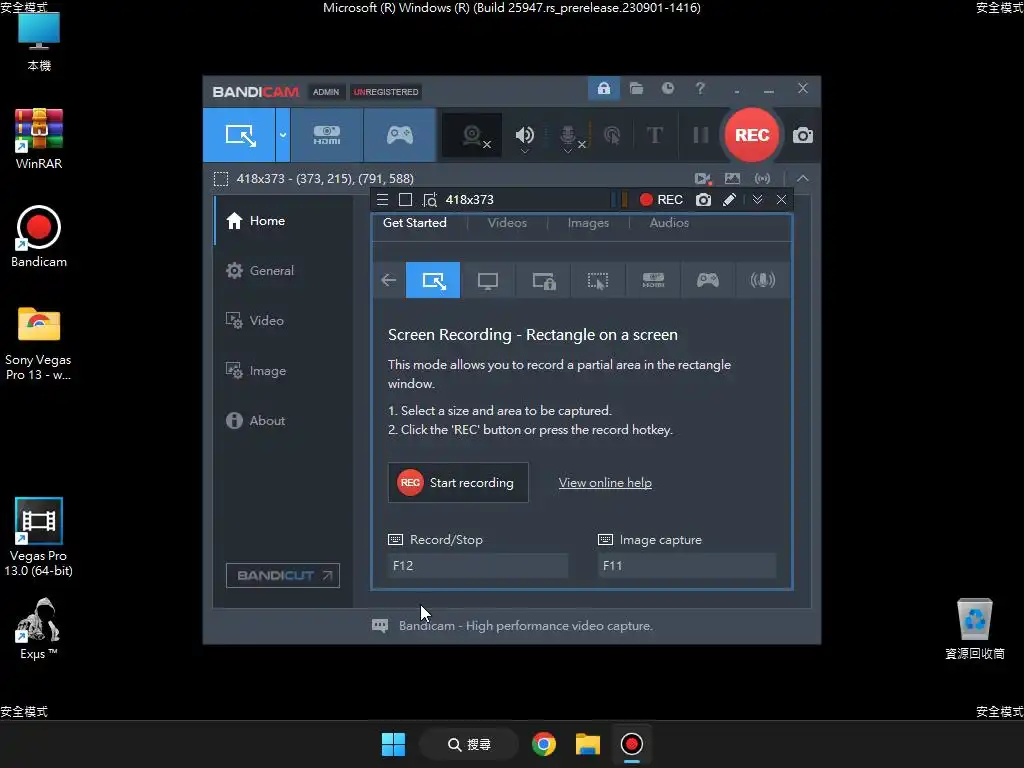1024x768 pixels.
Task: Open the BANDICUT link button
Action: tap(283, 575)
